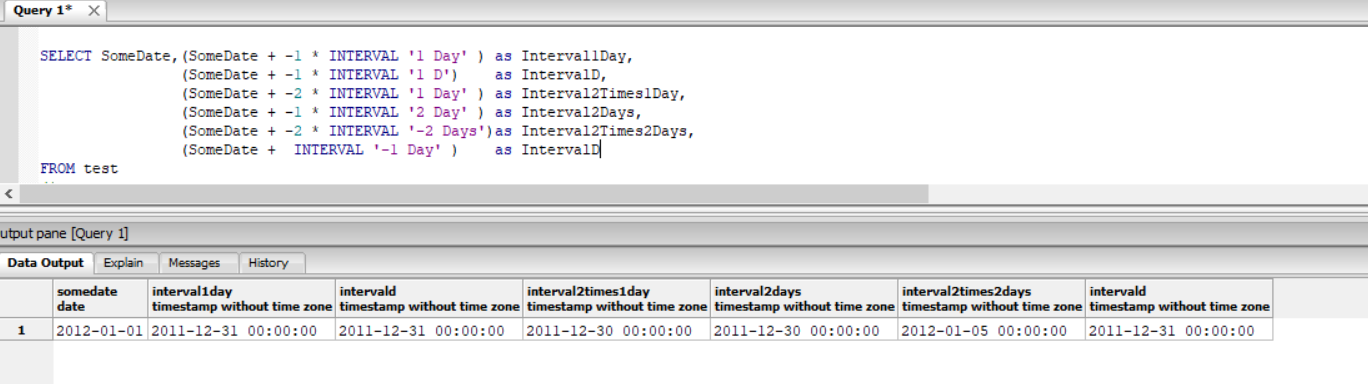This screenshot has width=1368, height=384.
Task: Click the horizontal scrollbar left arrow
Action: (x=9, y=193)
